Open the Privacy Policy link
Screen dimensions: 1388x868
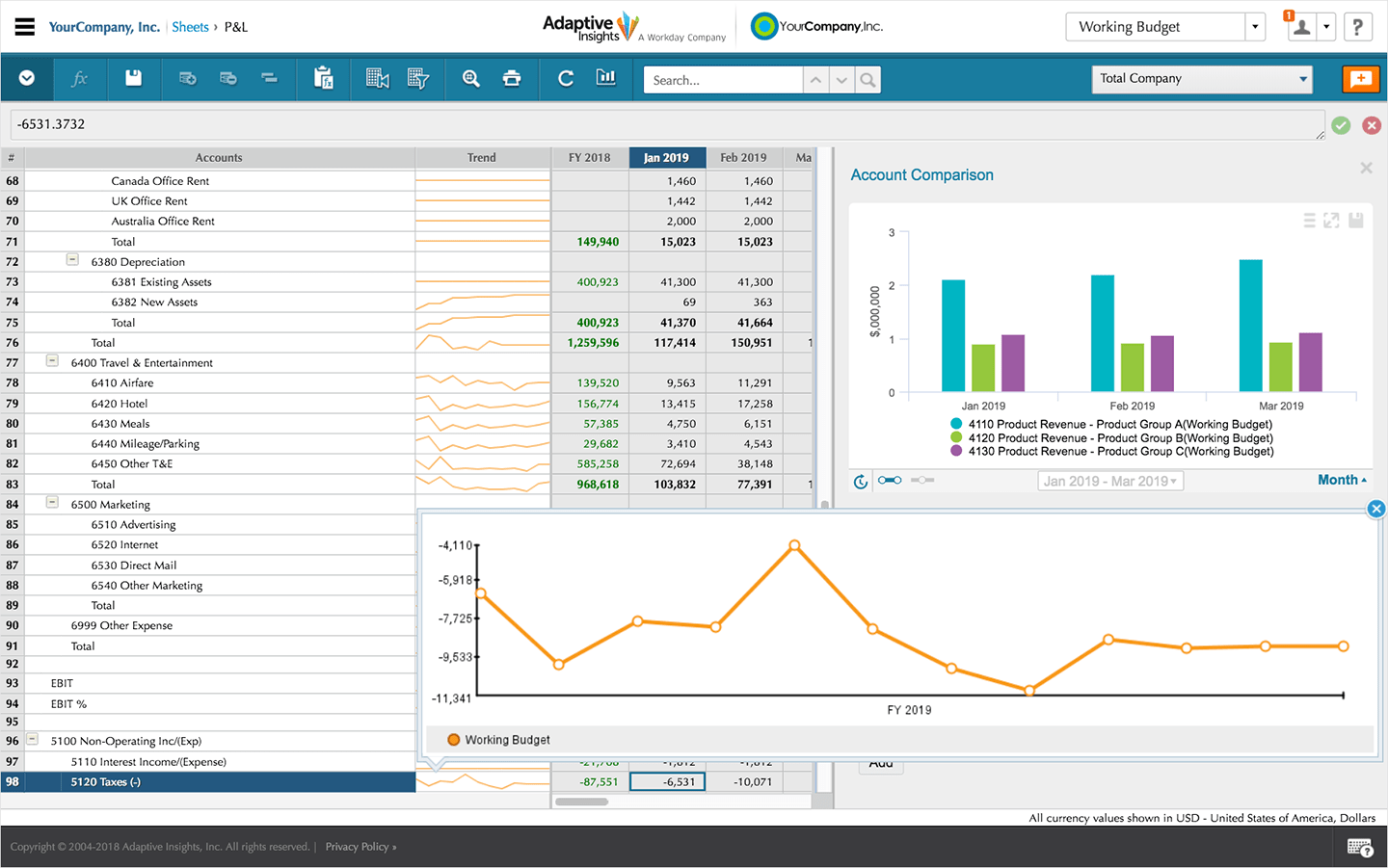360,847
